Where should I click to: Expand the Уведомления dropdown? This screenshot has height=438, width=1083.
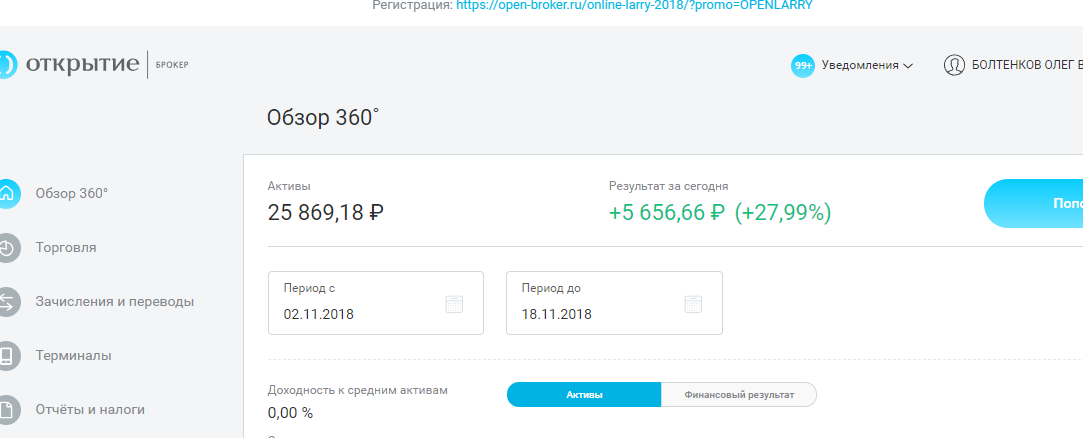pos(867,66)
